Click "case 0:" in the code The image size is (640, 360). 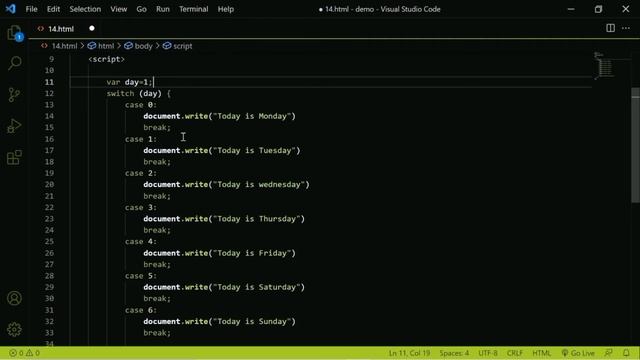pos(141,105)
